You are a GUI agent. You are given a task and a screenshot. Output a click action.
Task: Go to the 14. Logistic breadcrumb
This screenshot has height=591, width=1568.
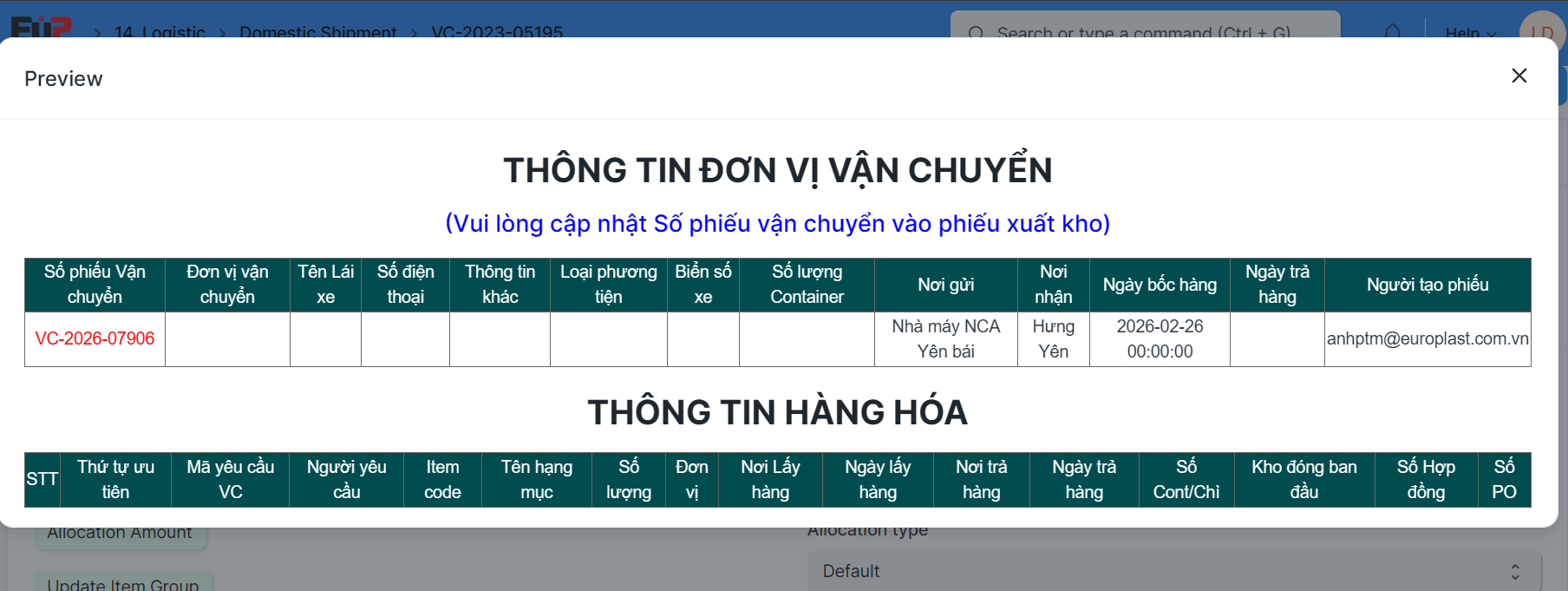pos(160,33)
